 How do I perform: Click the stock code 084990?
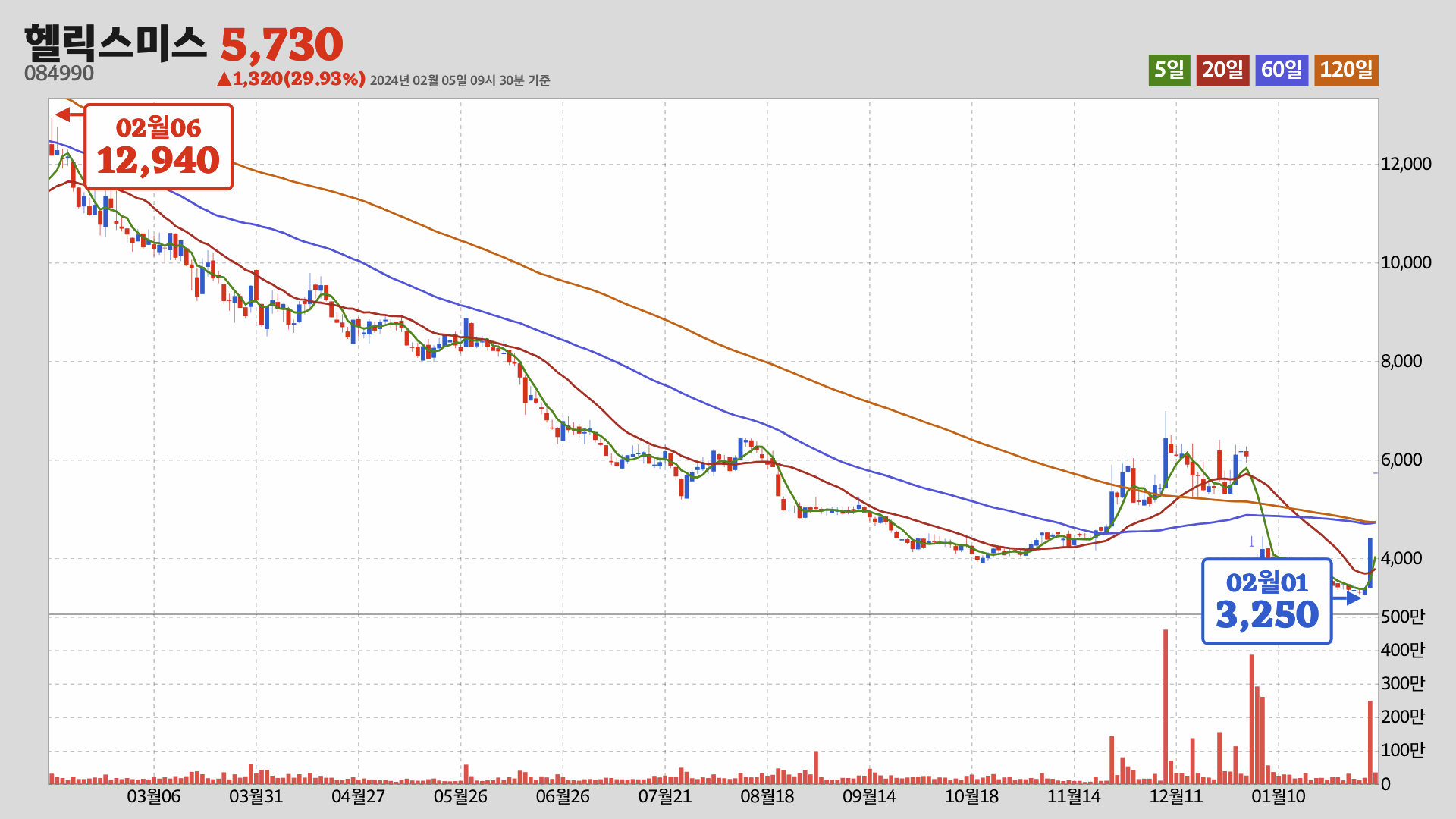tap(59, 74)
